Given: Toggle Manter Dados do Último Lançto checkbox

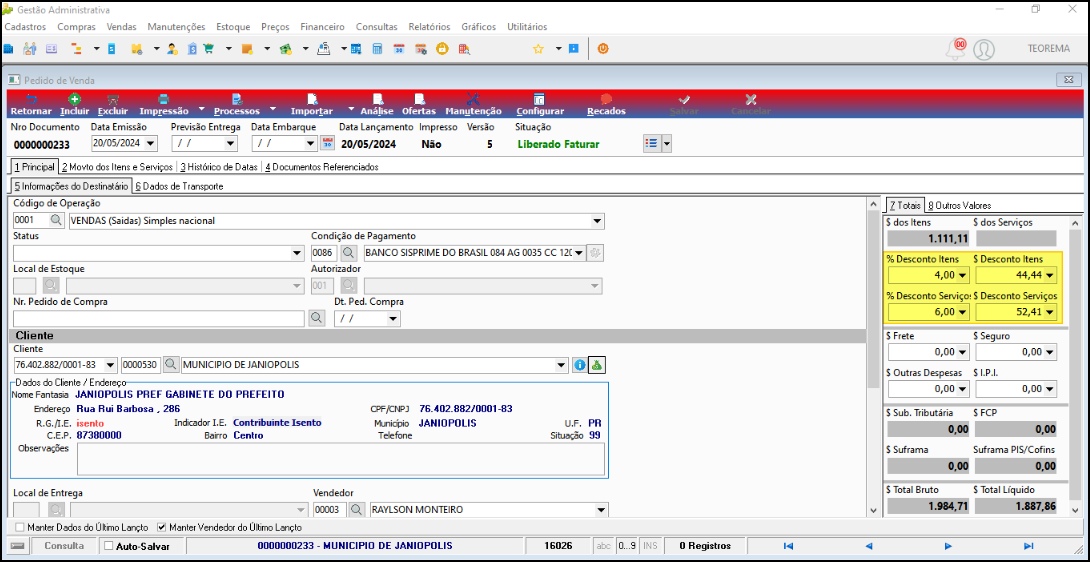Looking at the screenshot, I should 19,527.
